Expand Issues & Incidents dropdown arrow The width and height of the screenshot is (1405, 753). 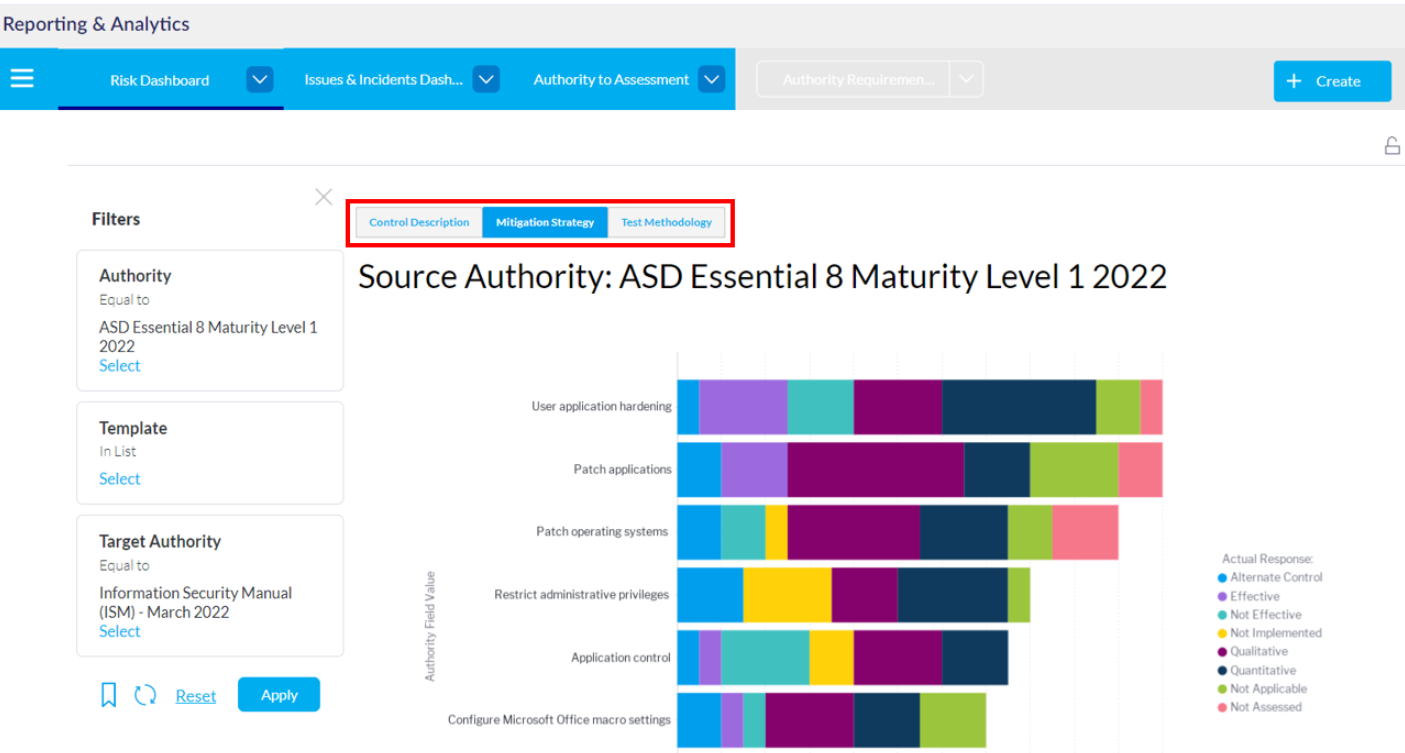coord(486,79)
